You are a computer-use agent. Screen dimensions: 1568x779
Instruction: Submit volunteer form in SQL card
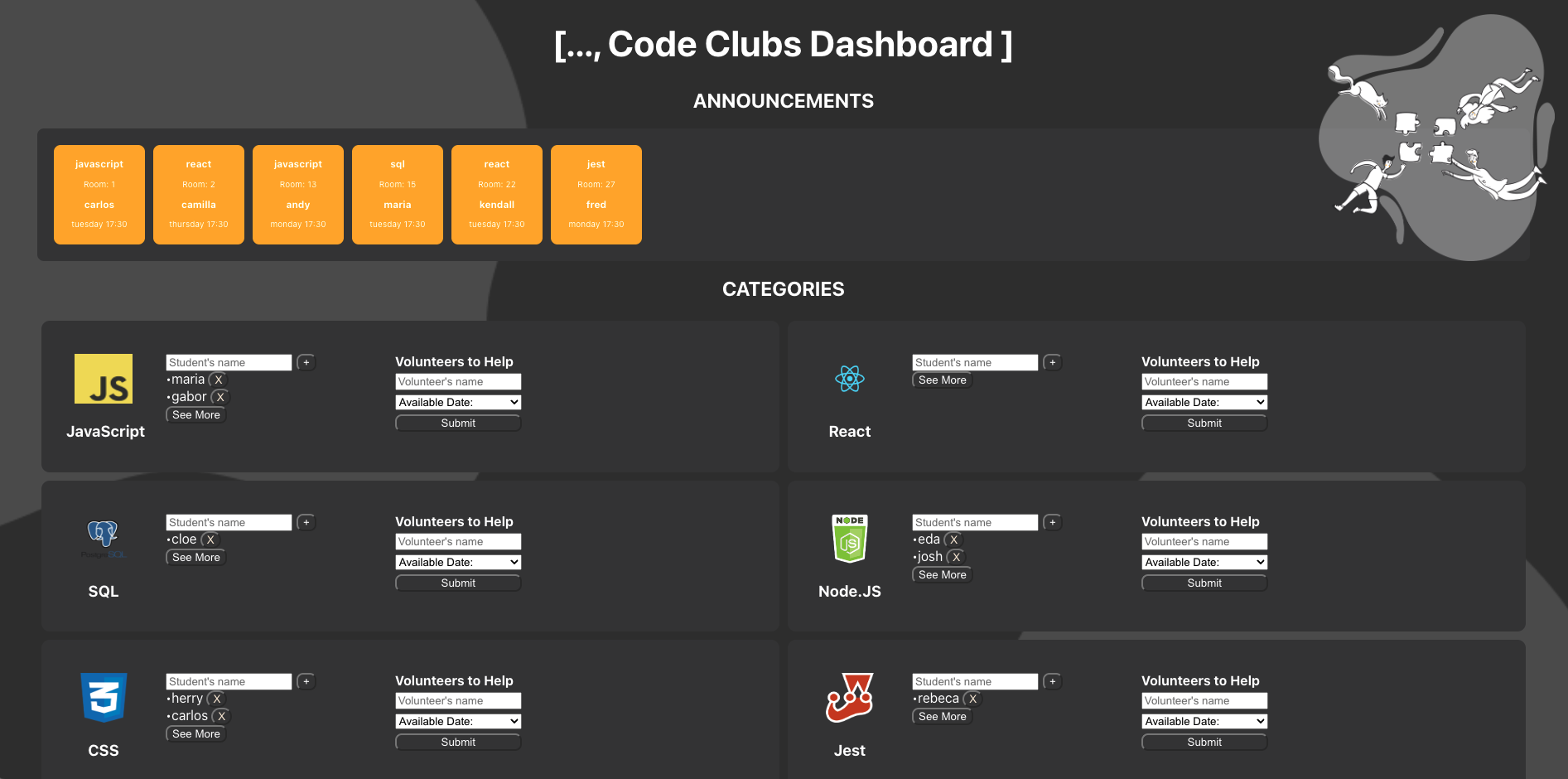458,583
